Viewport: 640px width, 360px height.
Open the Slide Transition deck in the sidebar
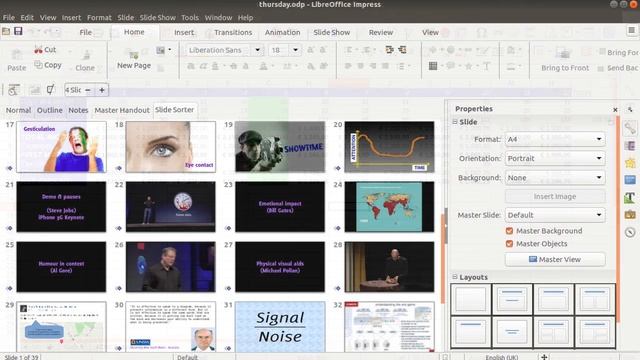tap(630, 146)
